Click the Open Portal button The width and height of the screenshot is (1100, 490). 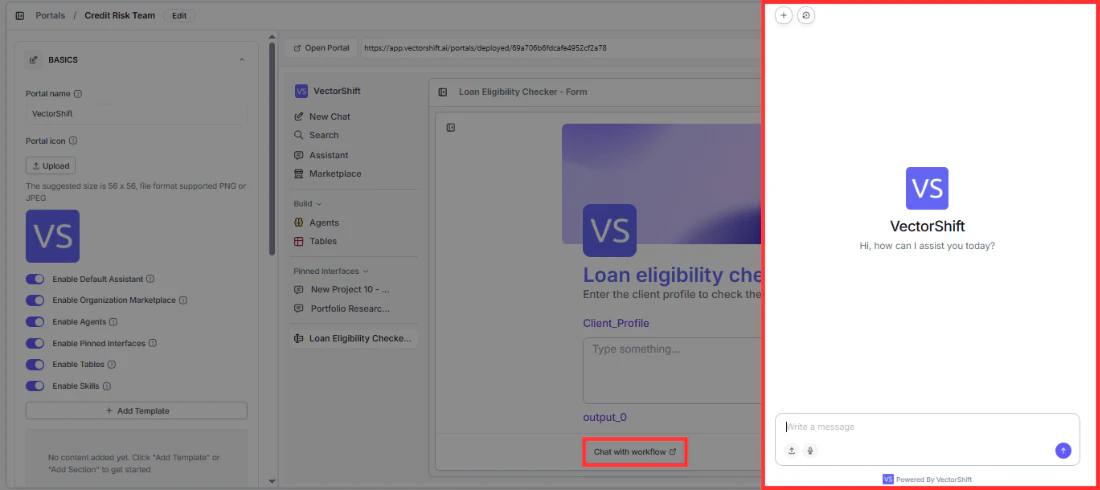[x=321, y=48]
